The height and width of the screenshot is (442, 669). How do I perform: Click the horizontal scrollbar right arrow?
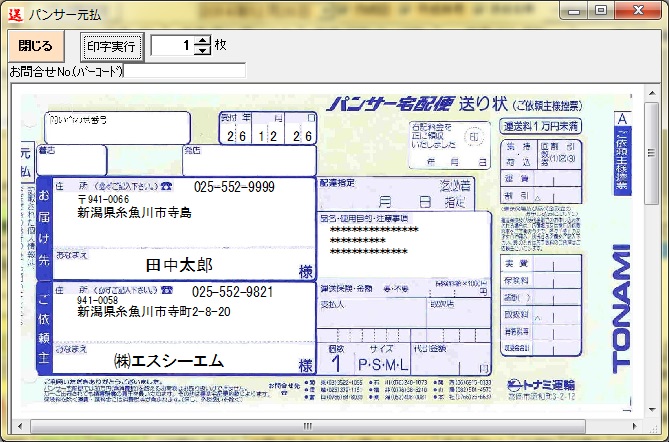(x=634, y=426)
